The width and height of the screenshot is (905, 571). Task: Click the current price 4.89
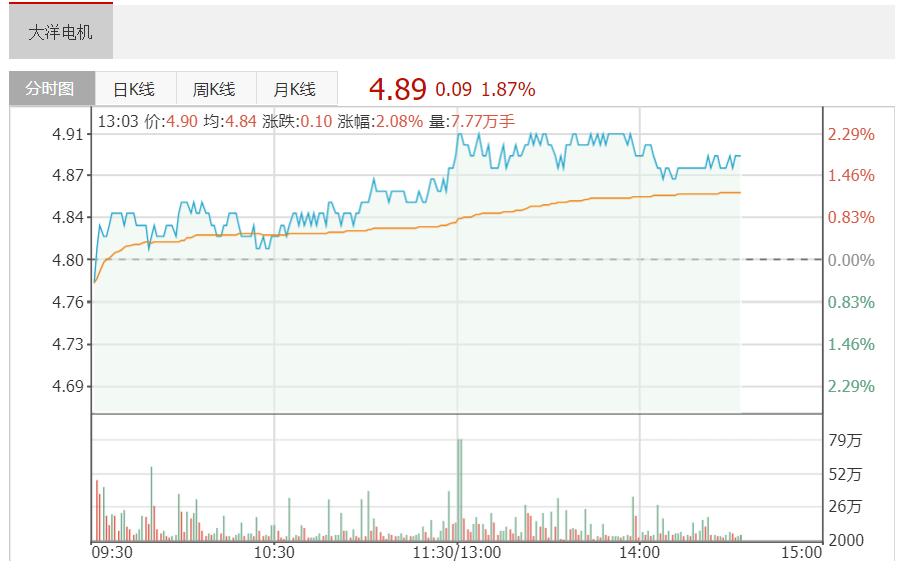tap(398, 89)
